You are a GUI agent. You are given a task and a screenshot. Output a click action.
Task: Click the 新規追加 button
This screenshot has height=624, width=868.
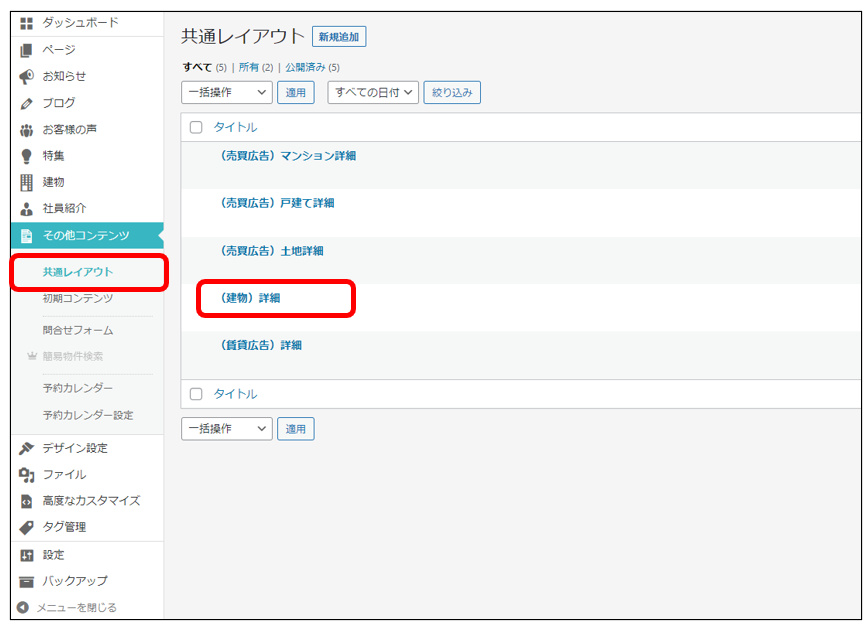point(339,37)
